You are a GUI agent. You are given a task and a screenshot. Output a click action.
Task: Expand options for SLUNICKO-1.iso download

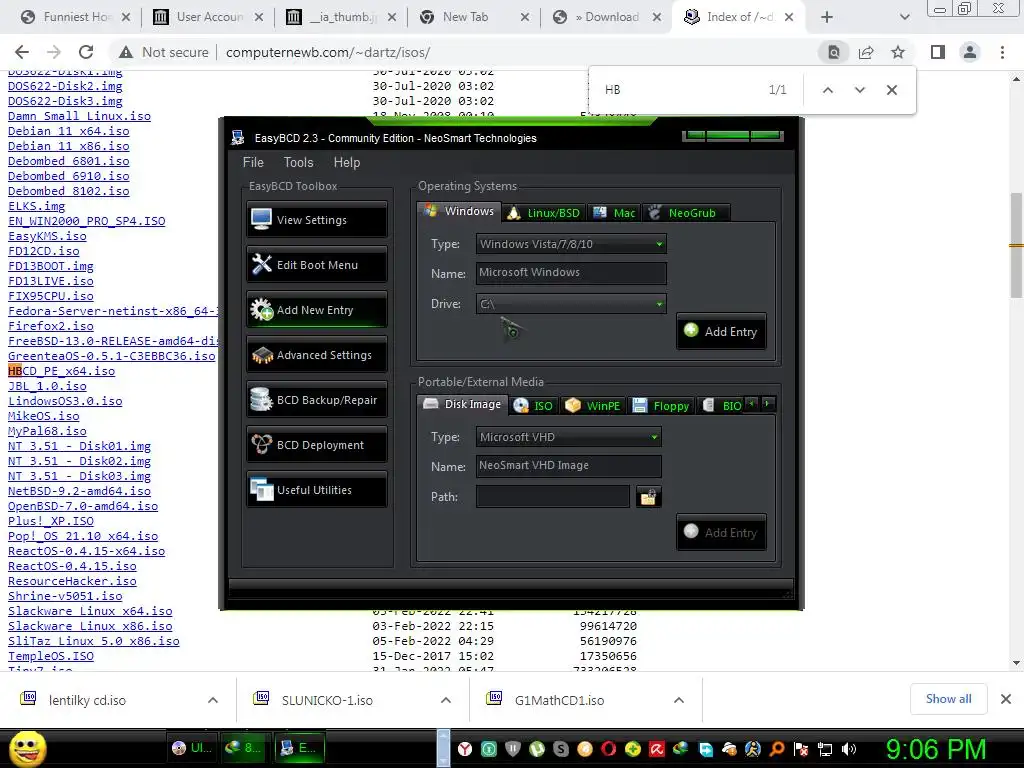[x=446, y=700]
